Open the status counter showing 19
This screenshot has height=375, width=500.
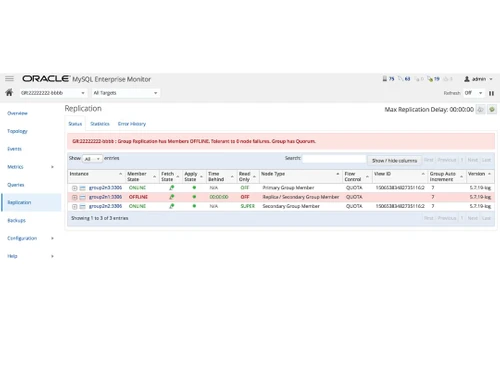434,79
